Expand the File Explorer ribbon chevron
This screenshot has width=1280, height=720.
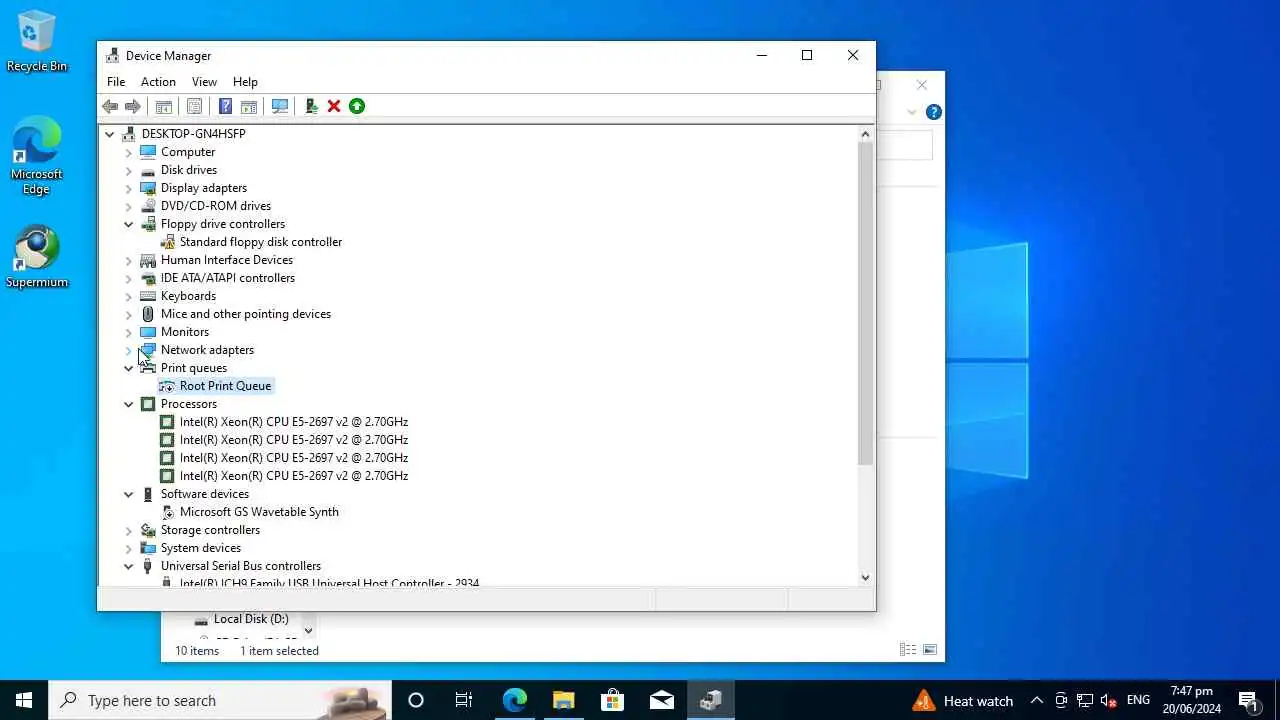tap(912, 112)
